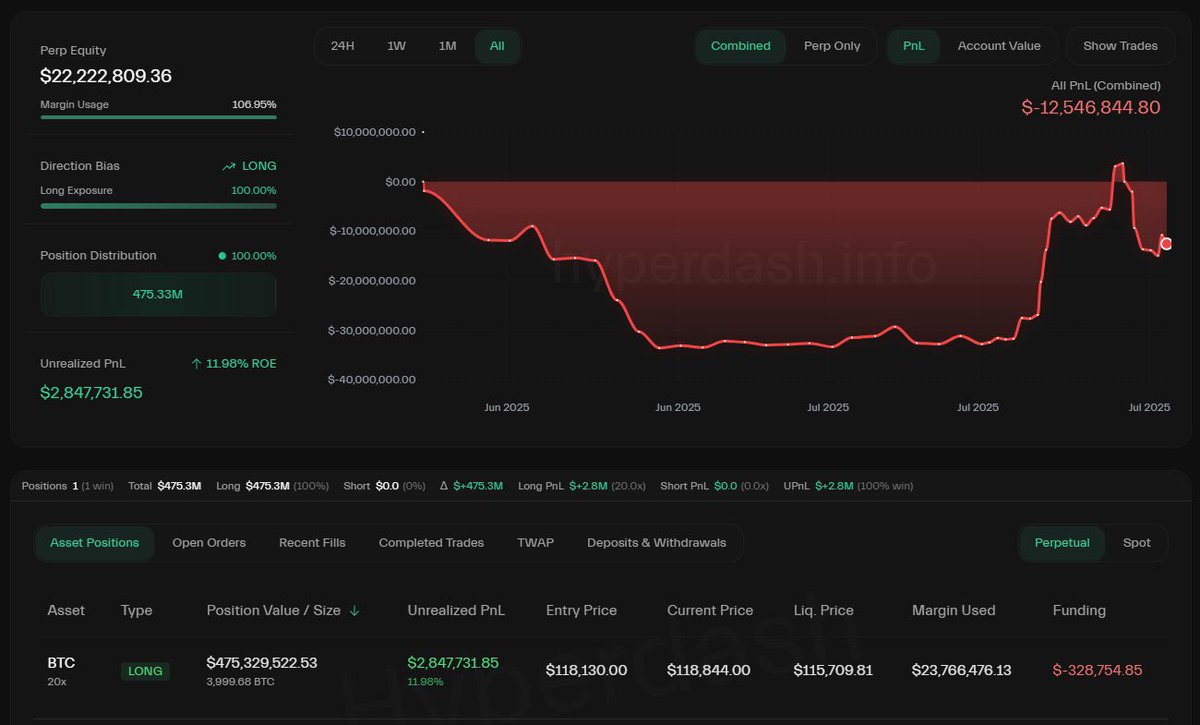Click the Asset column header
1200x725 pixels.
(x=66, y=610)
